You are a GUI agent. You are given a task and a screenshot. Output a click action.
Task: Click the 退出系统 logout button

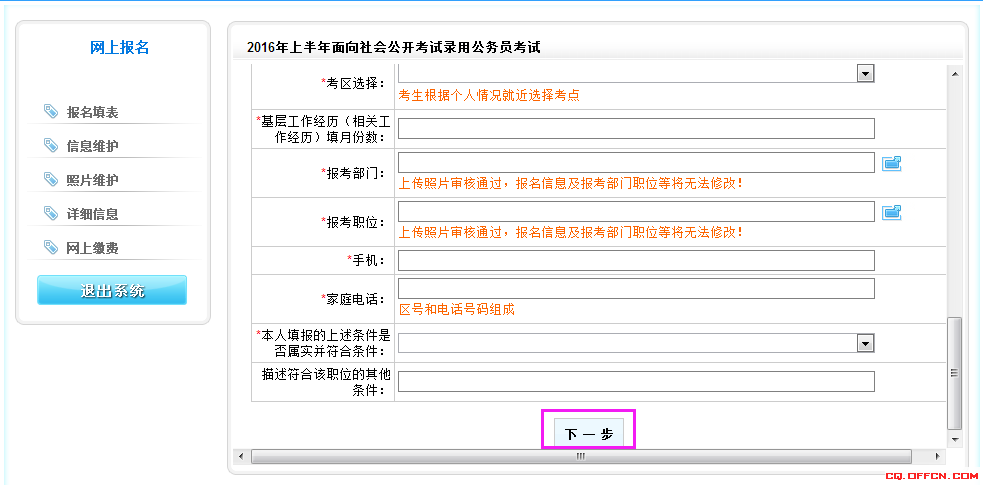(x=112, y=291)
